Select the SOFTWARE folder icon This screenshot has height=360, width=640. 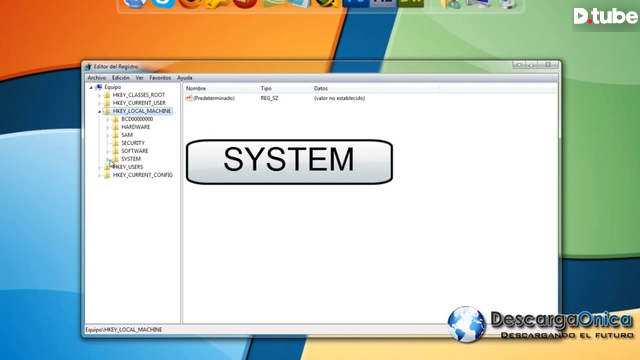[116, 151]
